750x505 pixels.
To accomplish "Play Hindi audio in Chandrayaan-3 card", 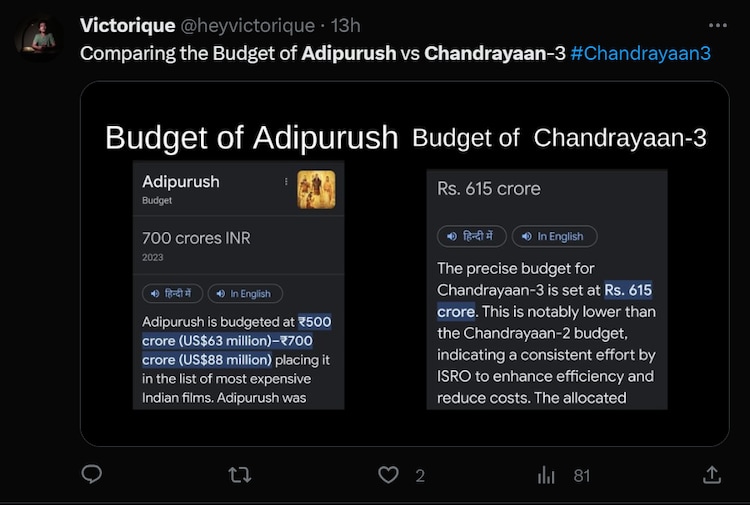I will click(470, 236).
